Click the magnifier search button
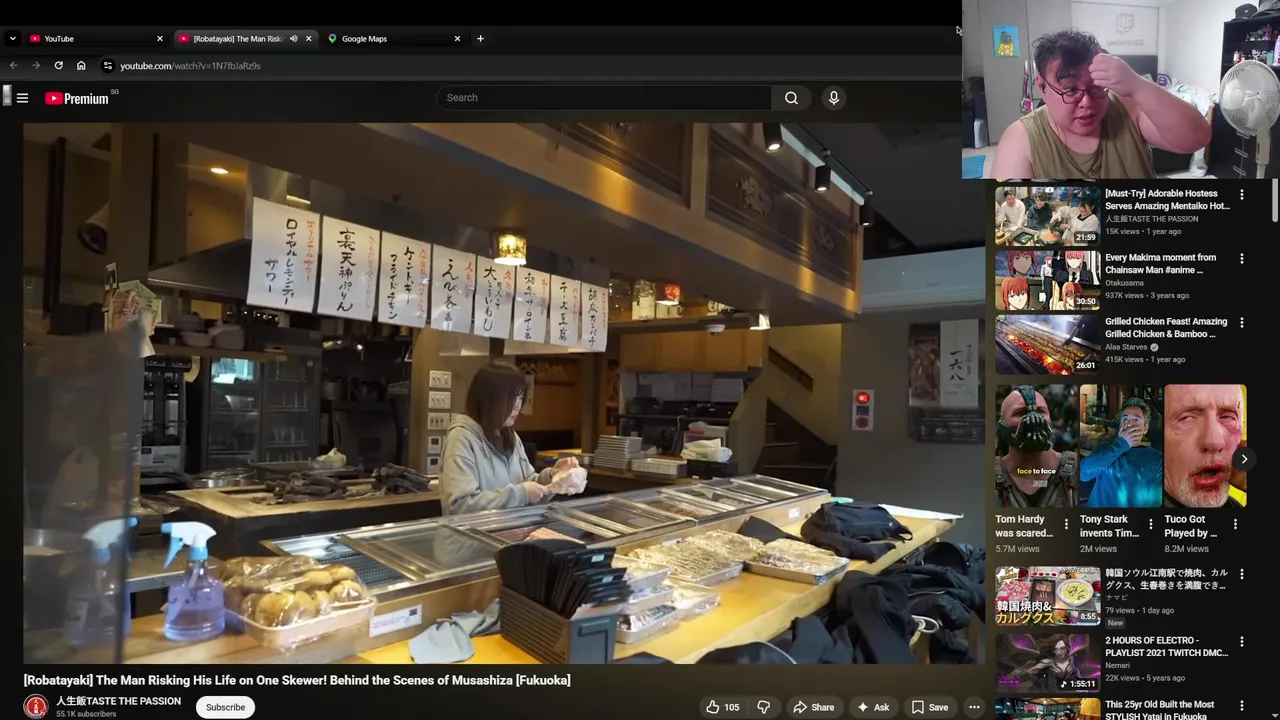Screen dimensions: 1280x720 (x=791, y=98)
